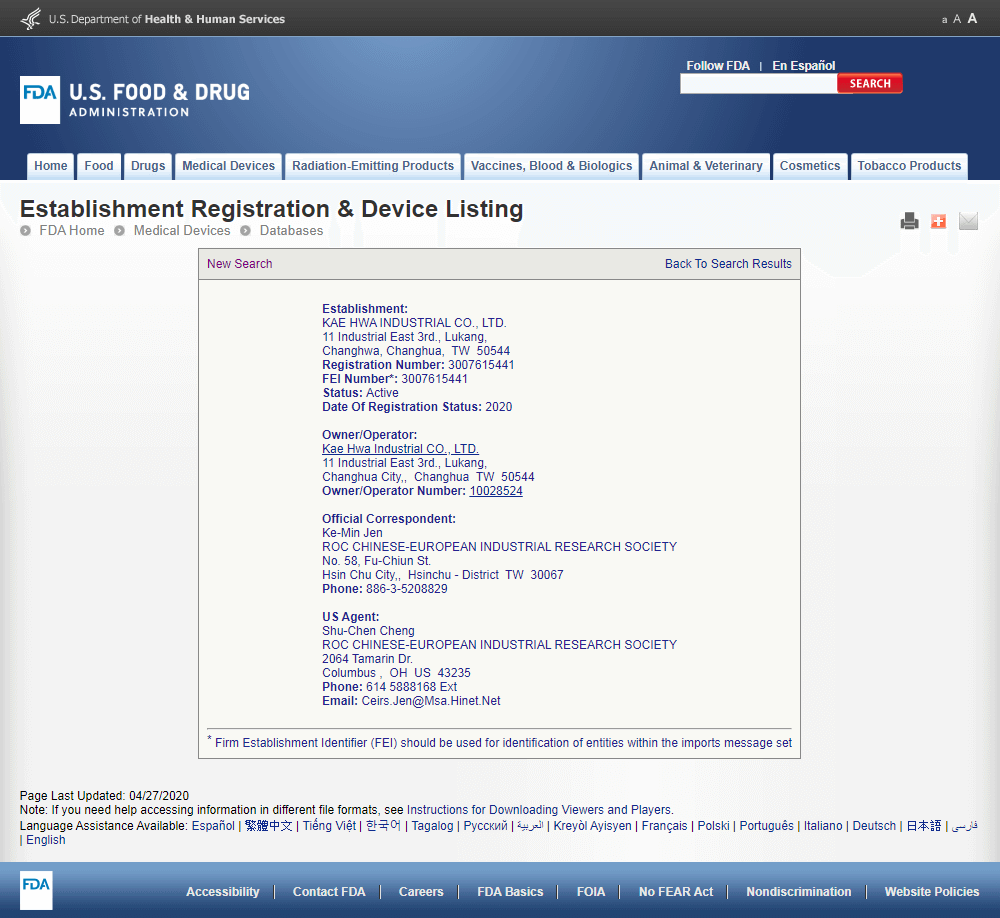This screenshot has height=918, width=1000.
Task: Go to Tobacco Products tab
Action: tap(909, 166)
